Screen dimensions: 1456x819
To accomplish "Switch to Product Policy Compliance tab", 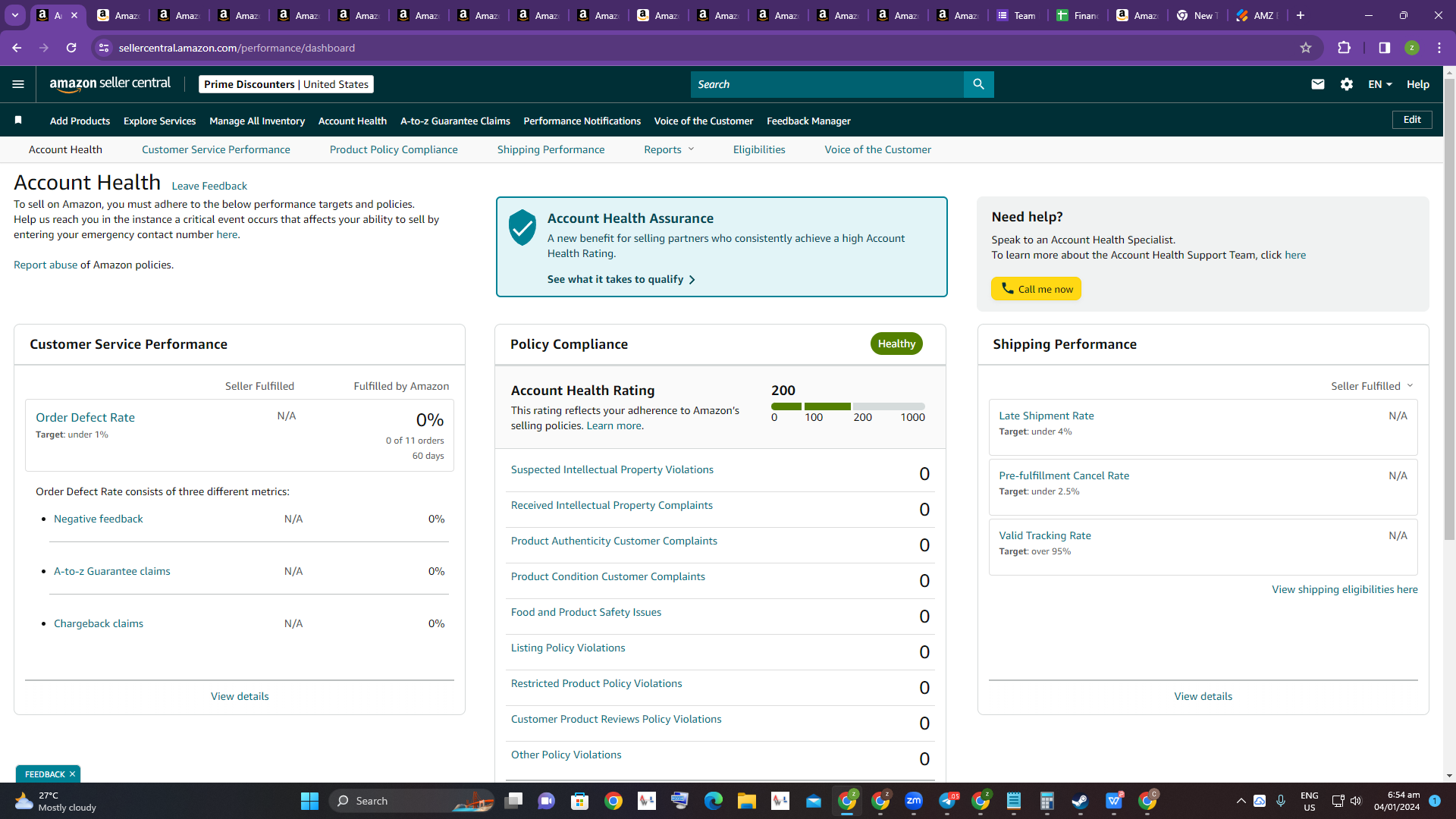I will [x=394, y=149].
